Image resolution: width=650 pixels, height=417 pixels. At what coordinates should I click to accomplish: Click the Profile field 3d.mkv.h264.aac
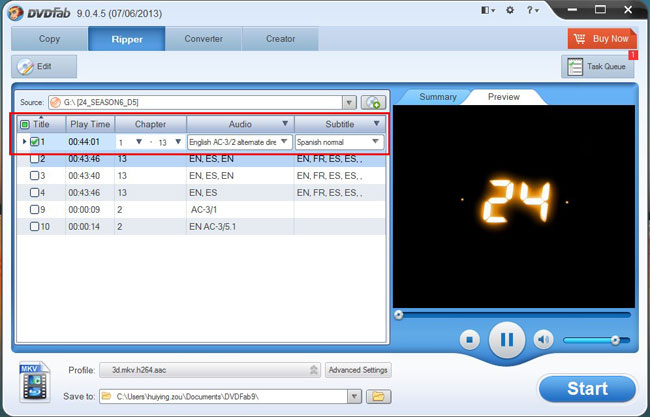210,370
